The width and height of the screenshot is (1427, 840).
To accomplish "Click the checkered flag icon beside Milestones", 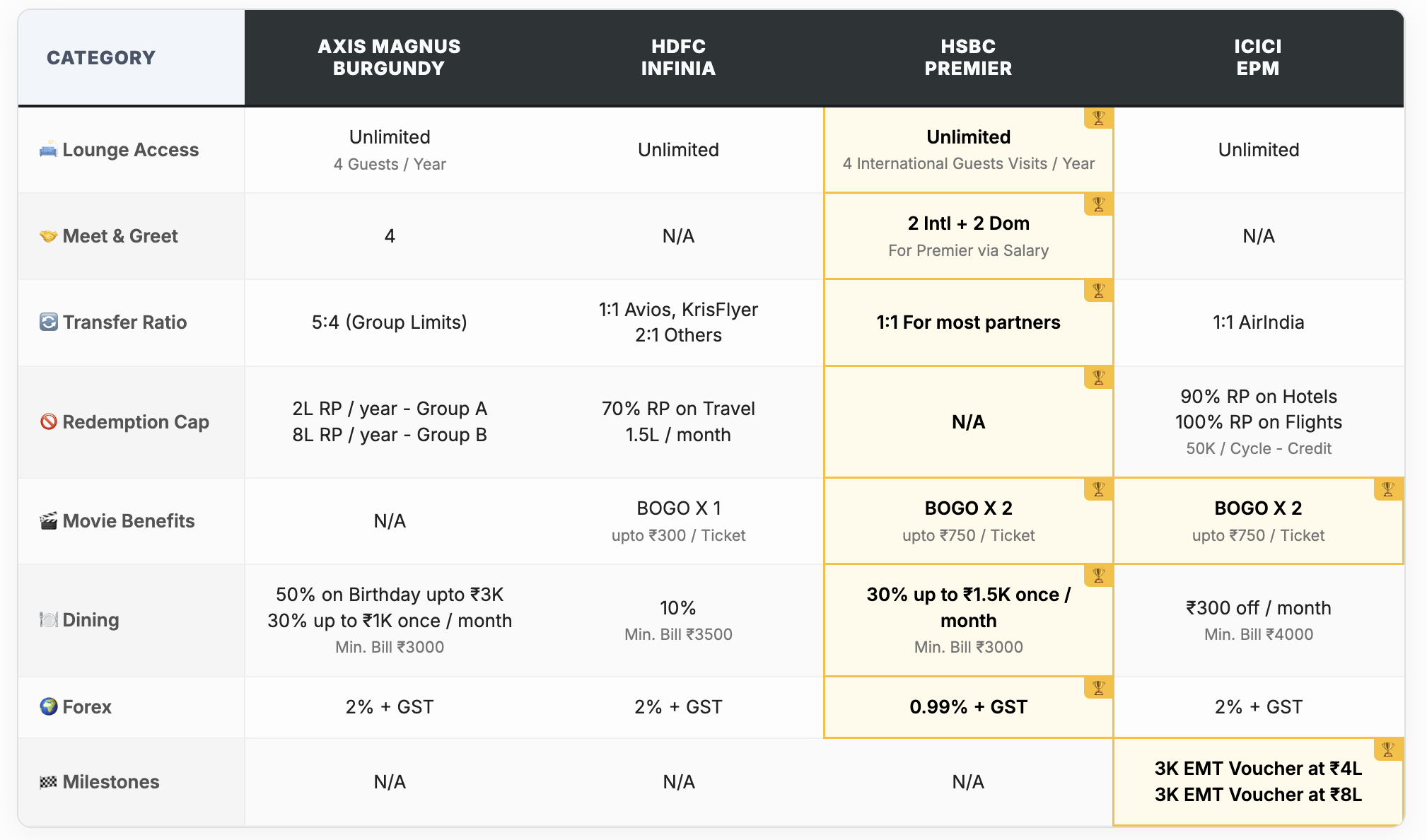I will [48, 782].
